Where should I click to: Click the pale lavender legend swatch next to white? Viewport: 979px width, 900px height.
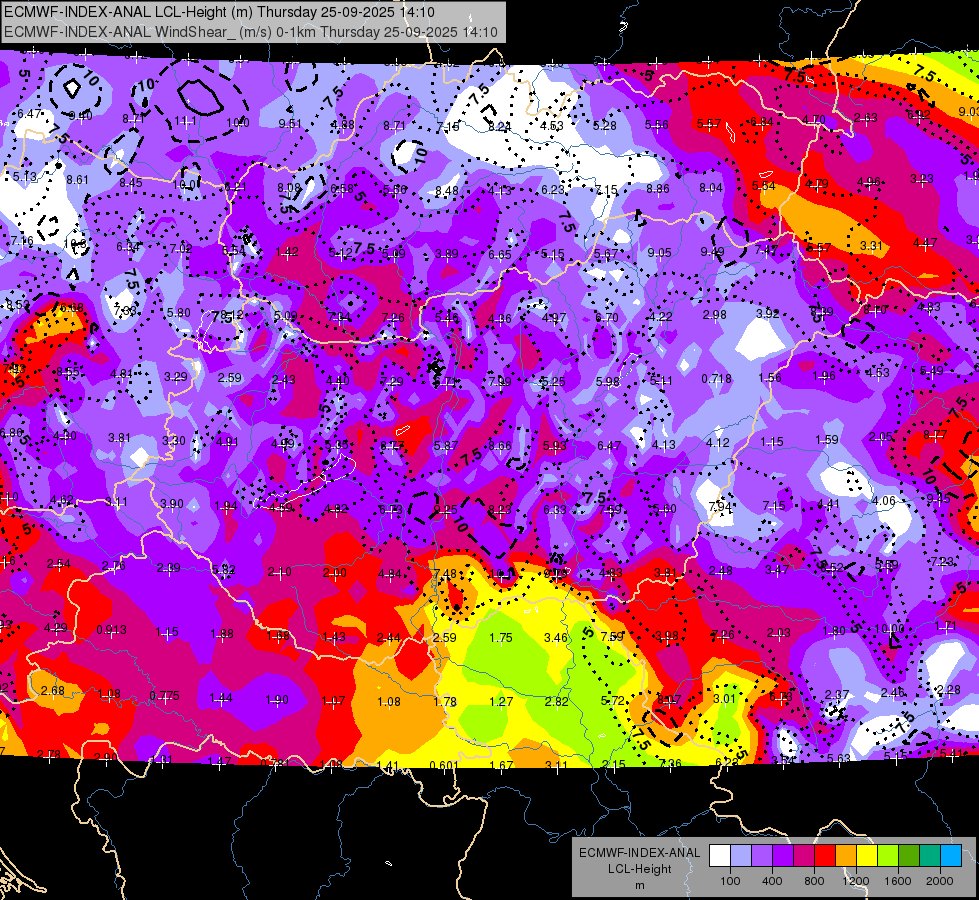[x=741, y=856]
